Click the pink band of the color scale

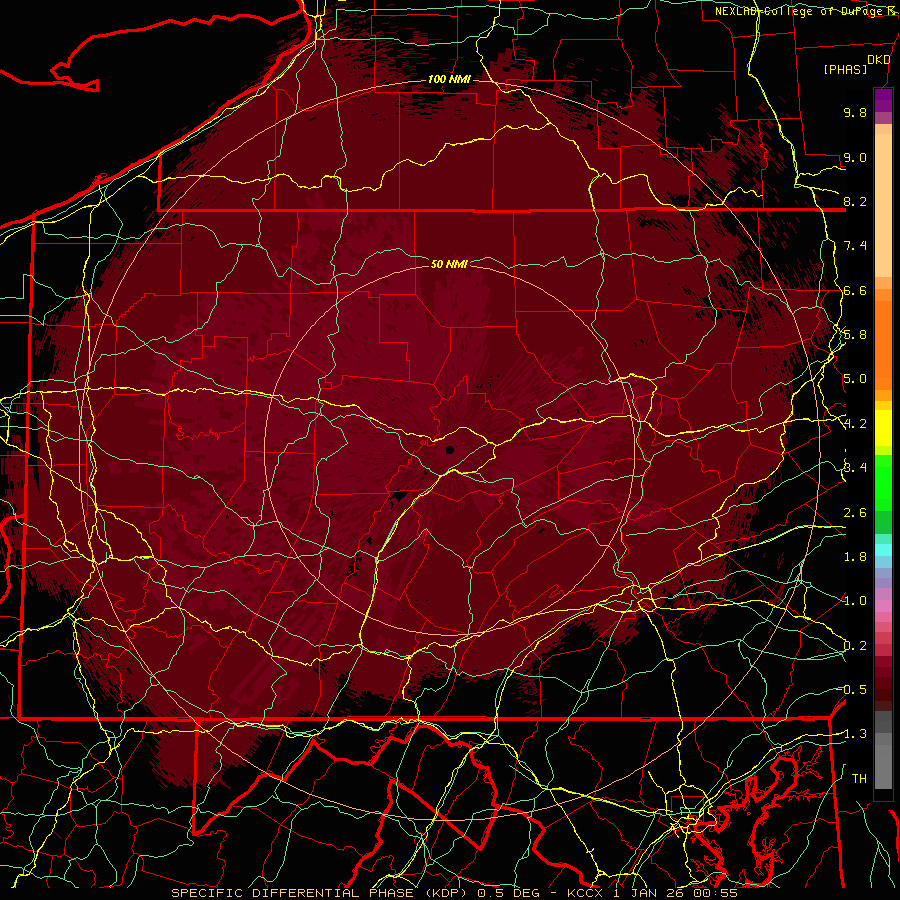[883, 606]
